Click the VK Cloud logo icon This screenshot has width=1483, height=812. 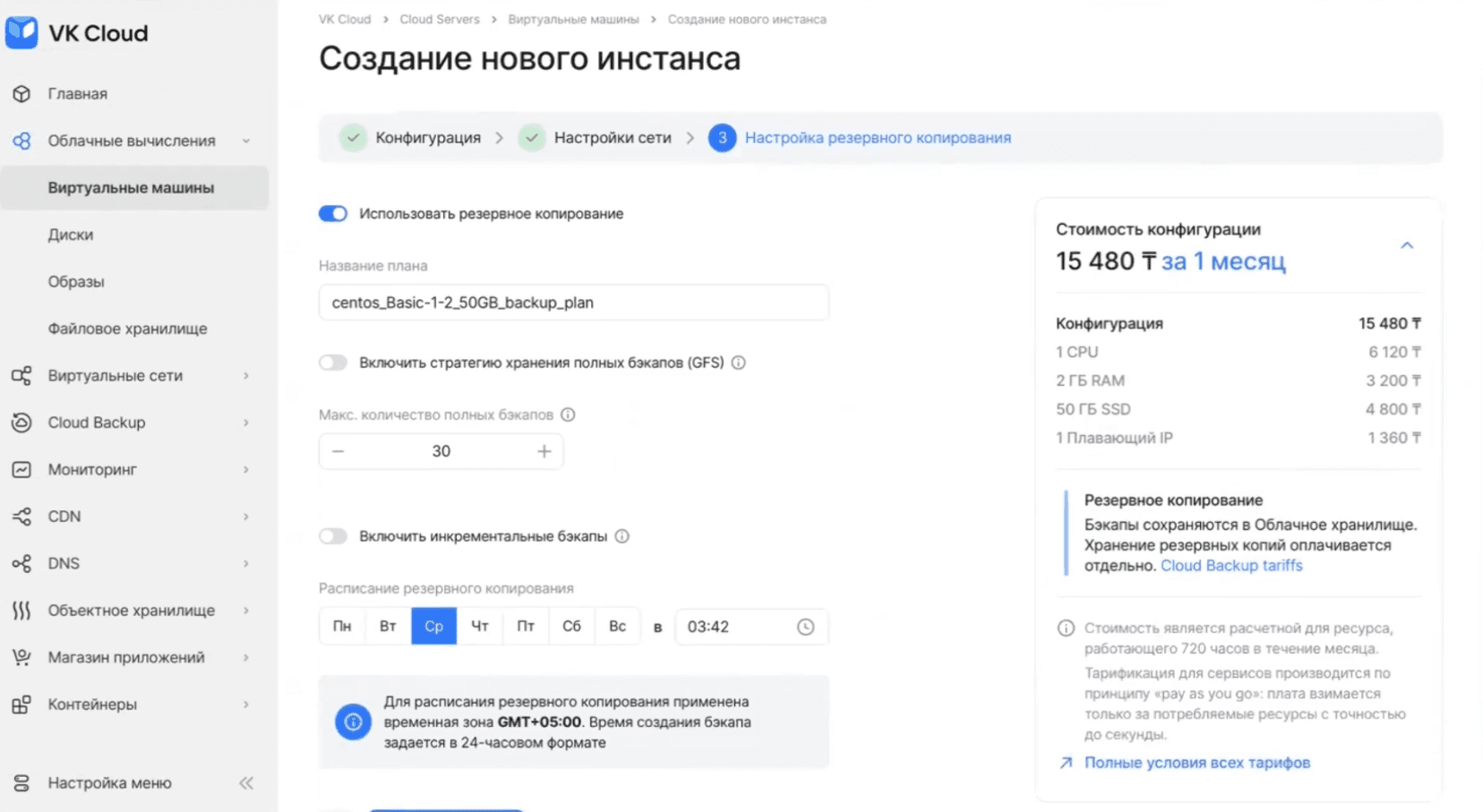coord(21,32)
